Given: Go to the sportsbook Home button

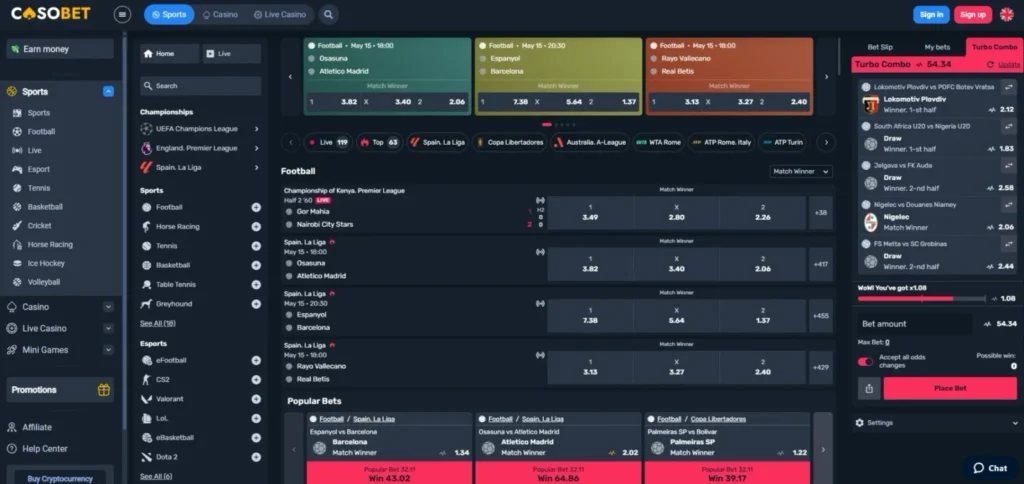Looking at the screenshot, I should [x=170, y=54].
